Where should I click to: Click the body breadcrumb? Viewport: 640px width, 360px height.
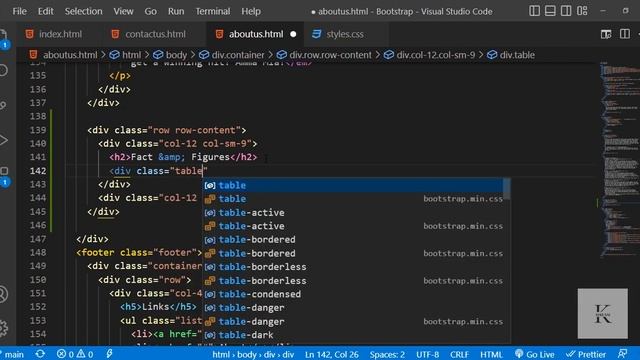[170, 55]
